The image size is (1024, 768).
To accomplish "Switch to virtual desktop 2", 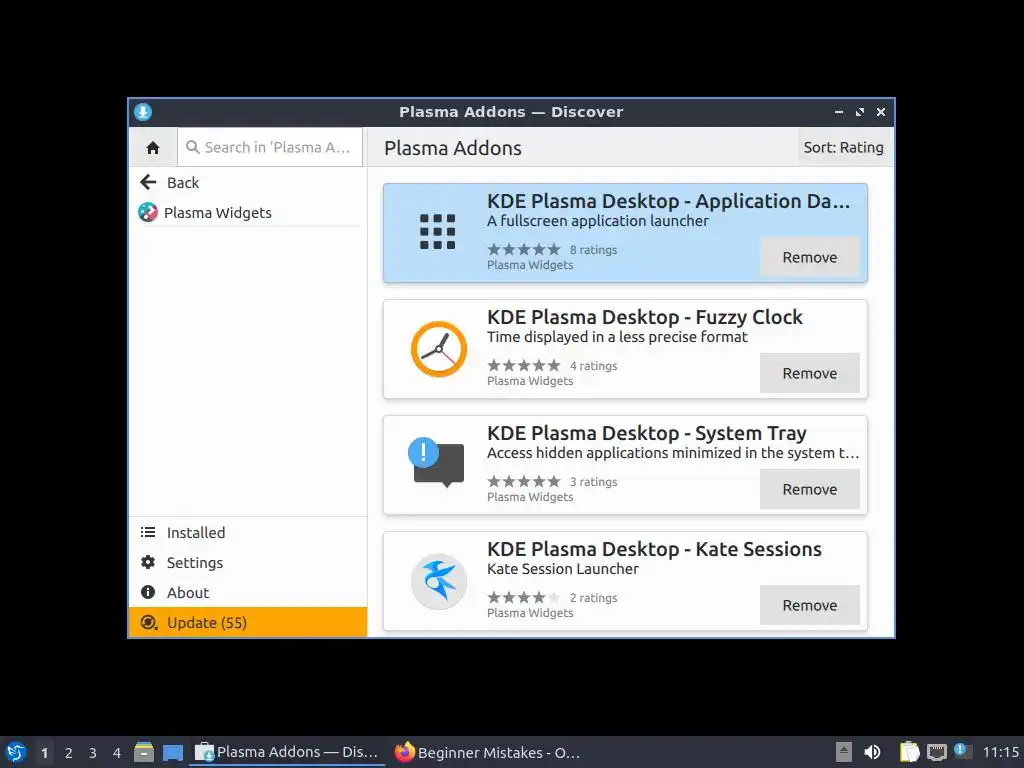I will tap(69, 753).
